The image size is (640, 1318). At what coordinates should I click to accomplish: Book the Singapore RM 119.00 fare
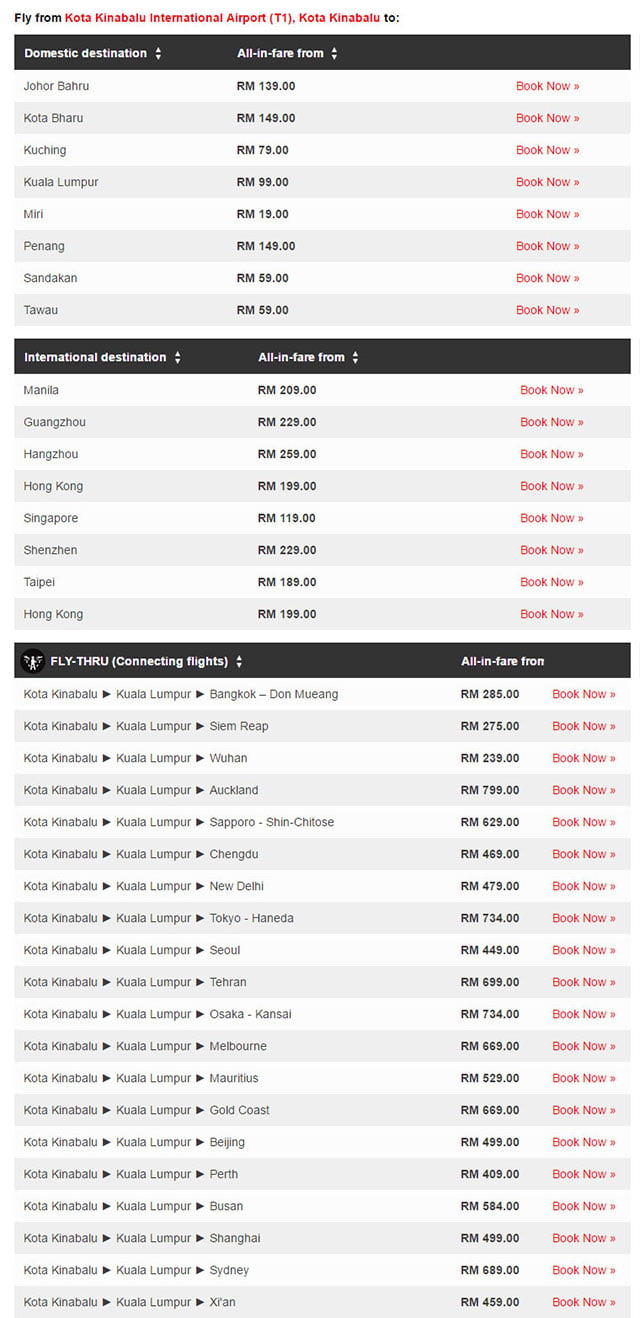pos(552,518)
